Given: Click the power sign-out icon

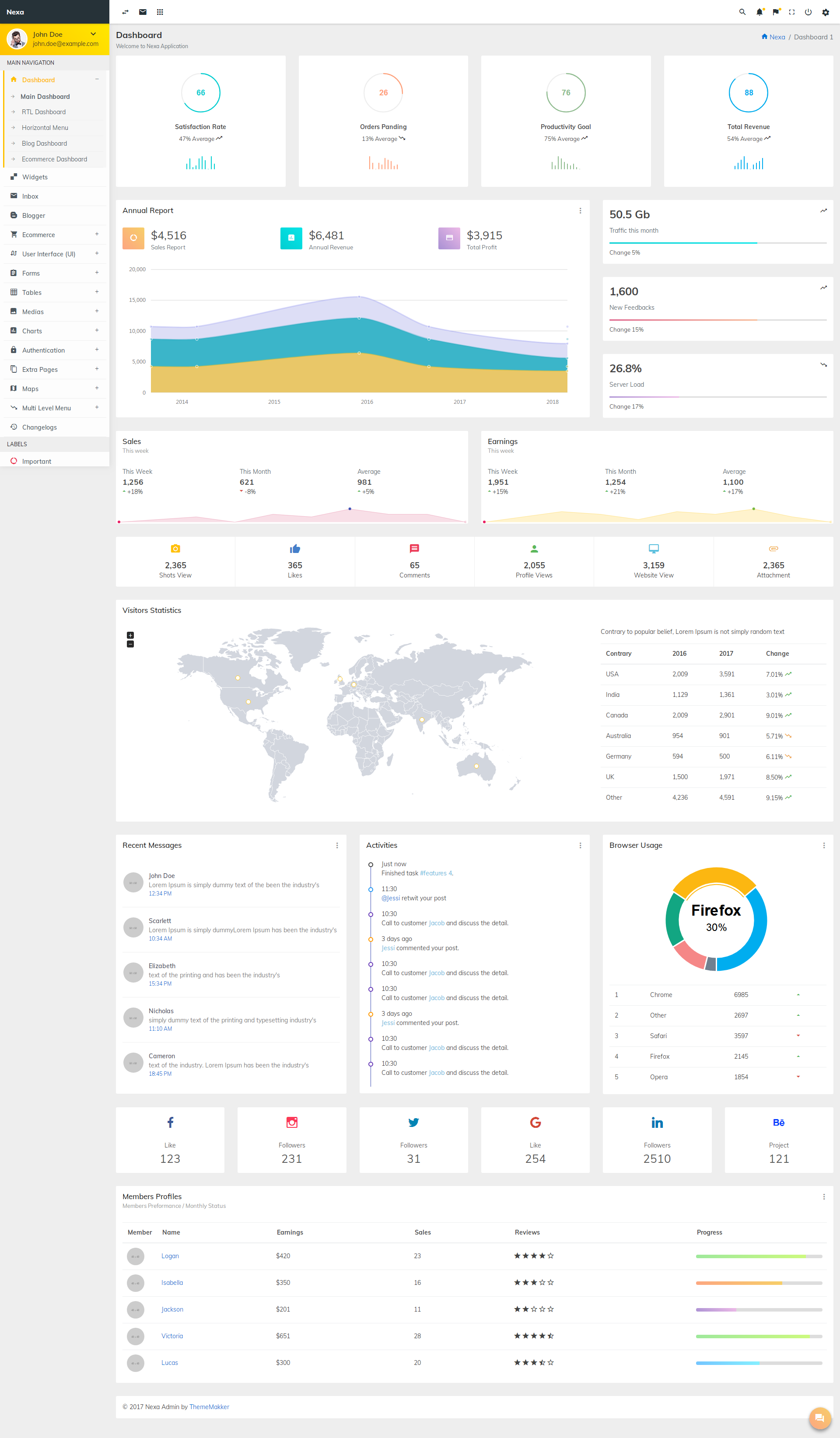Looking at the screenshot, I should [x=808, y=12].
